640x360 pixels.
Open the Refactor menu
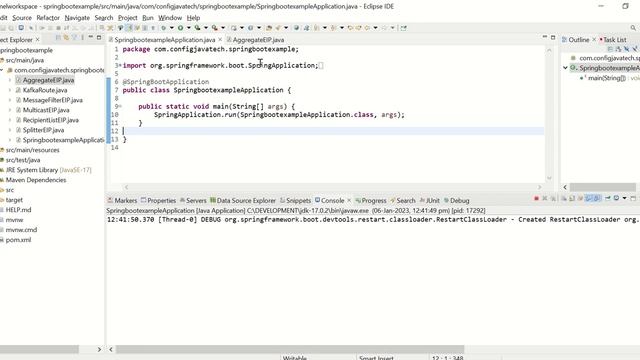(x=48, y=18)
